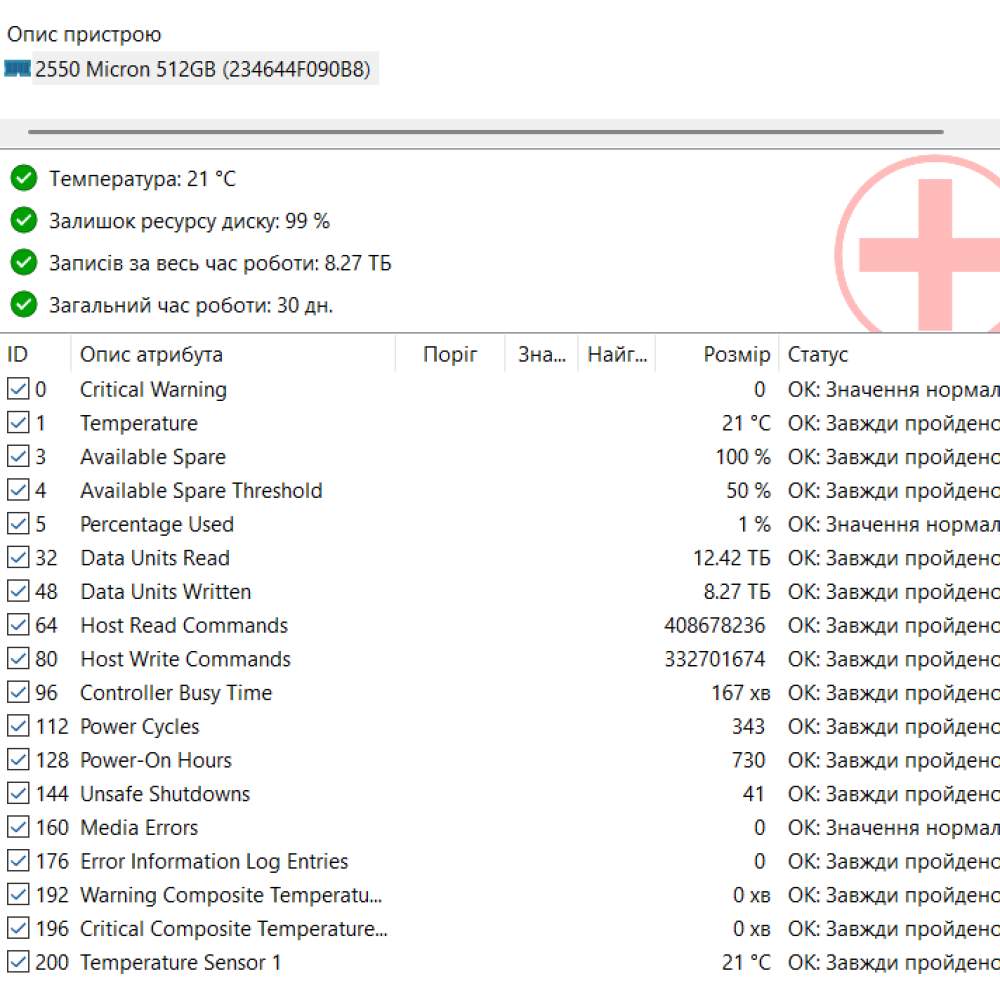The height and width of the screenshot is (1000, 1000).
Task: Click the red medical cross health logo
Action: pos(935,255)
